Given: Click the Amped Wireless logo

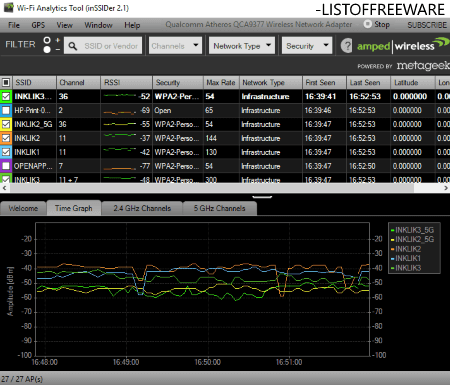Looking at the screenshot, I should [402, 45].
